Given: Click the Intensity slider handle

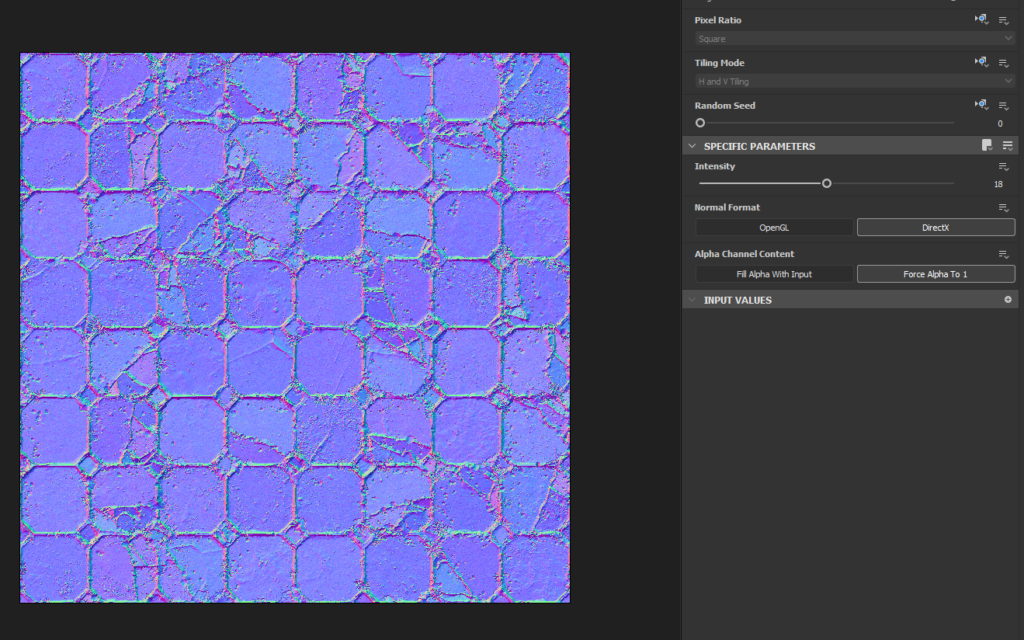Looking at the screenshot, I should coord(826,183).
